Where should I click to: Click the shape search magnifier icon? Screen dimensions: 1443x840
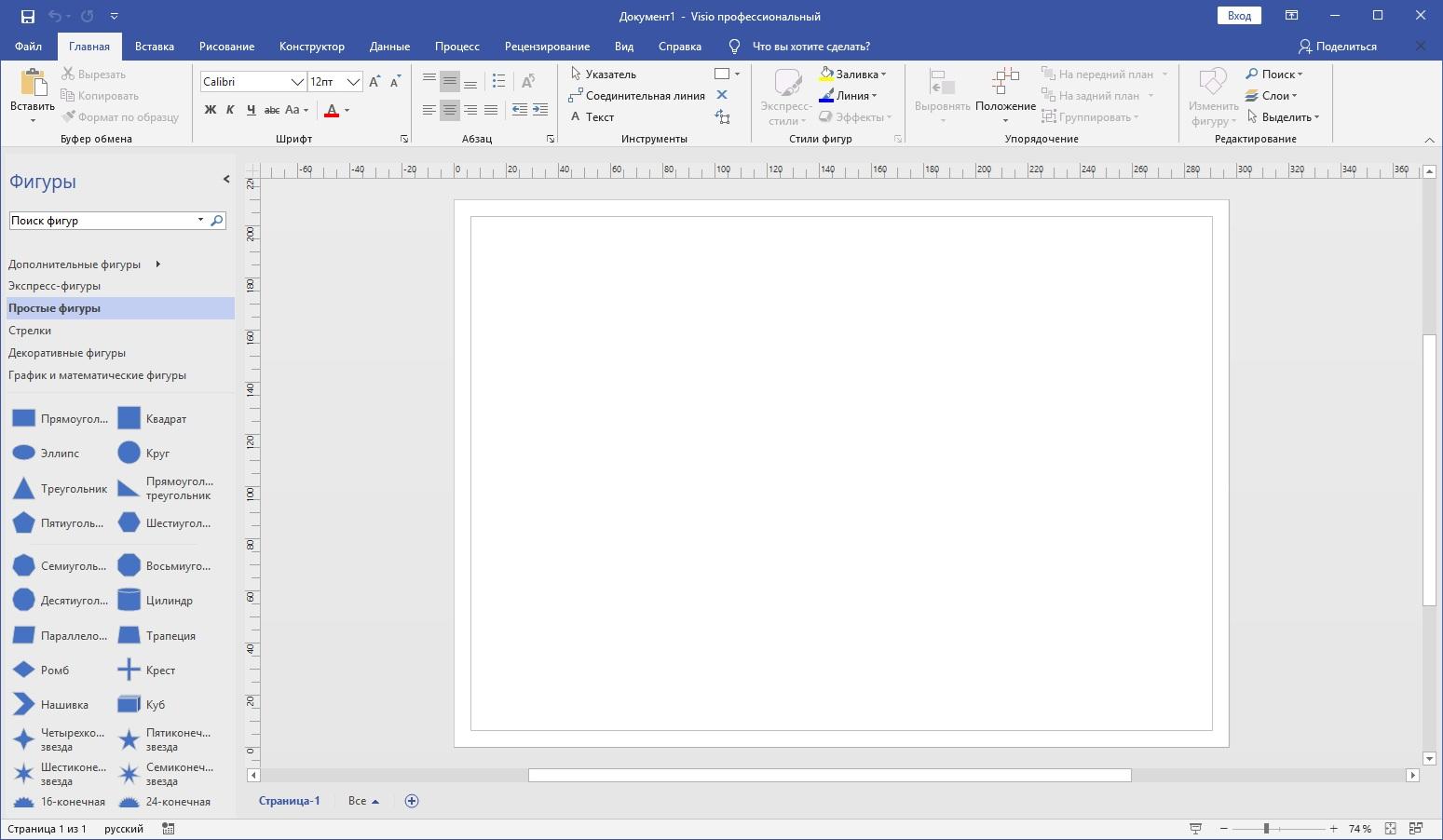(217, 221)
